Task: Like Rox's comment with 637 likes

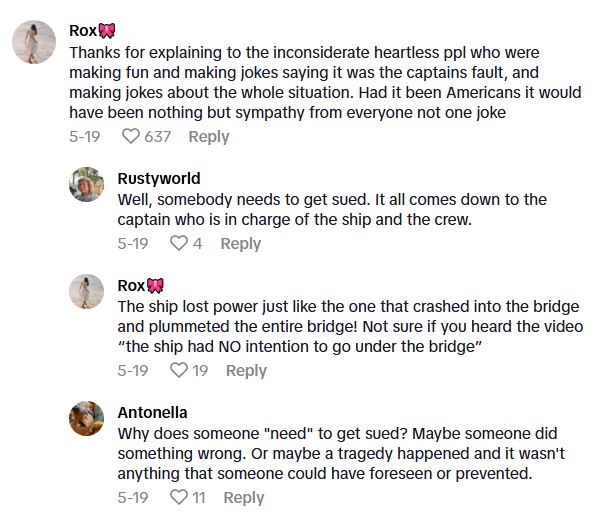Action: [x=129, y=137]
